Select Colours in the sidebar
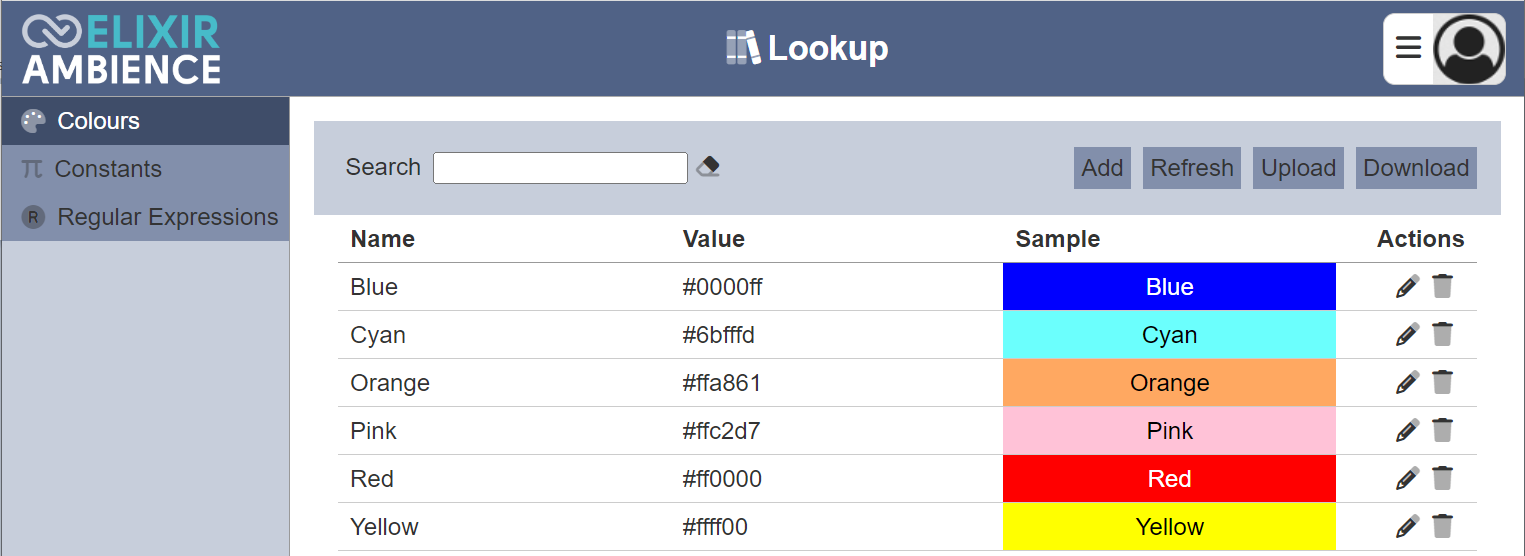This screenshot has width=1525, height=556. 98,121
